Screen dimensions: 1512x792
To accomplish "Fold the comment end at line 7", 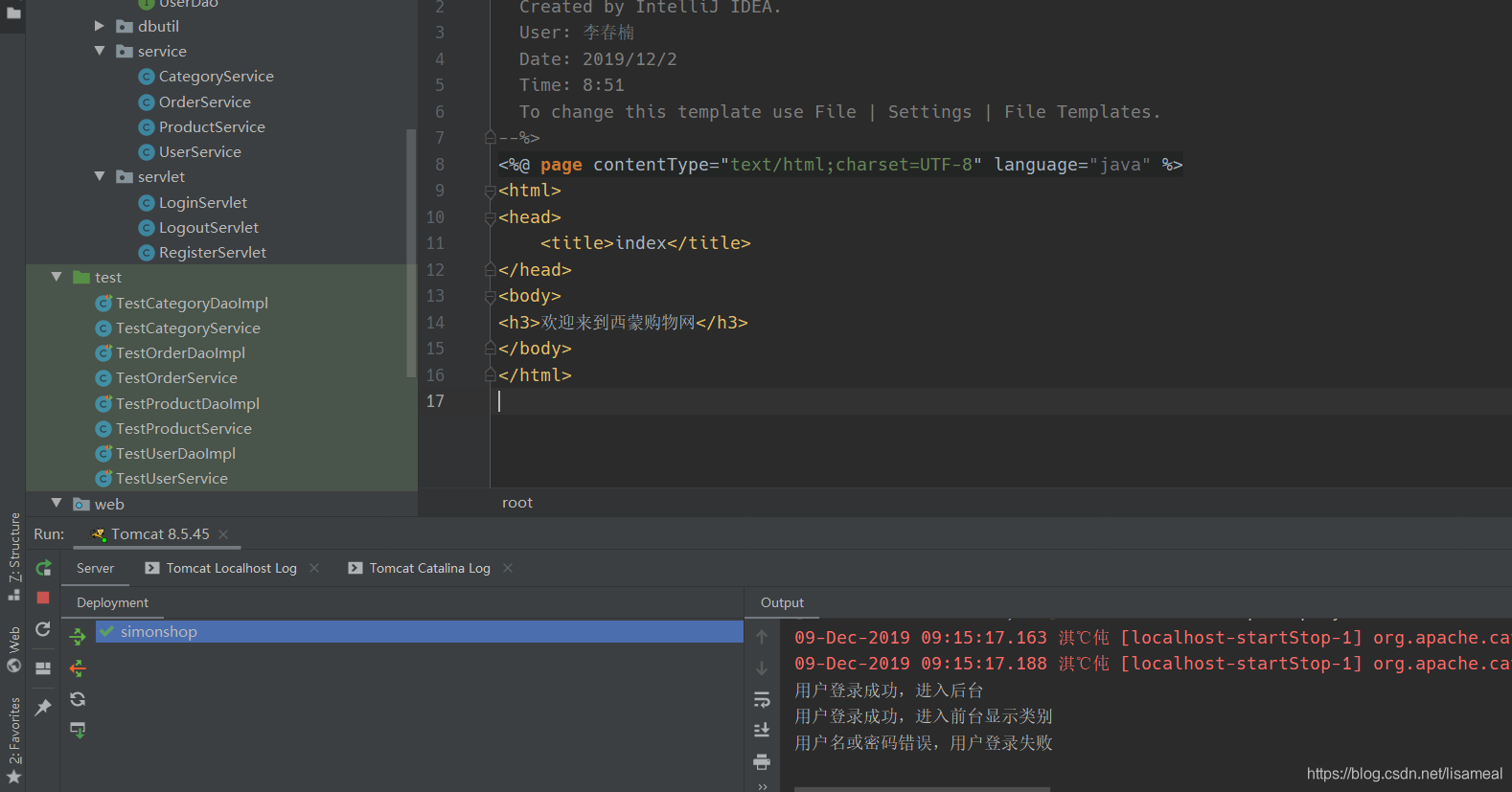I will tap(491, 138).
